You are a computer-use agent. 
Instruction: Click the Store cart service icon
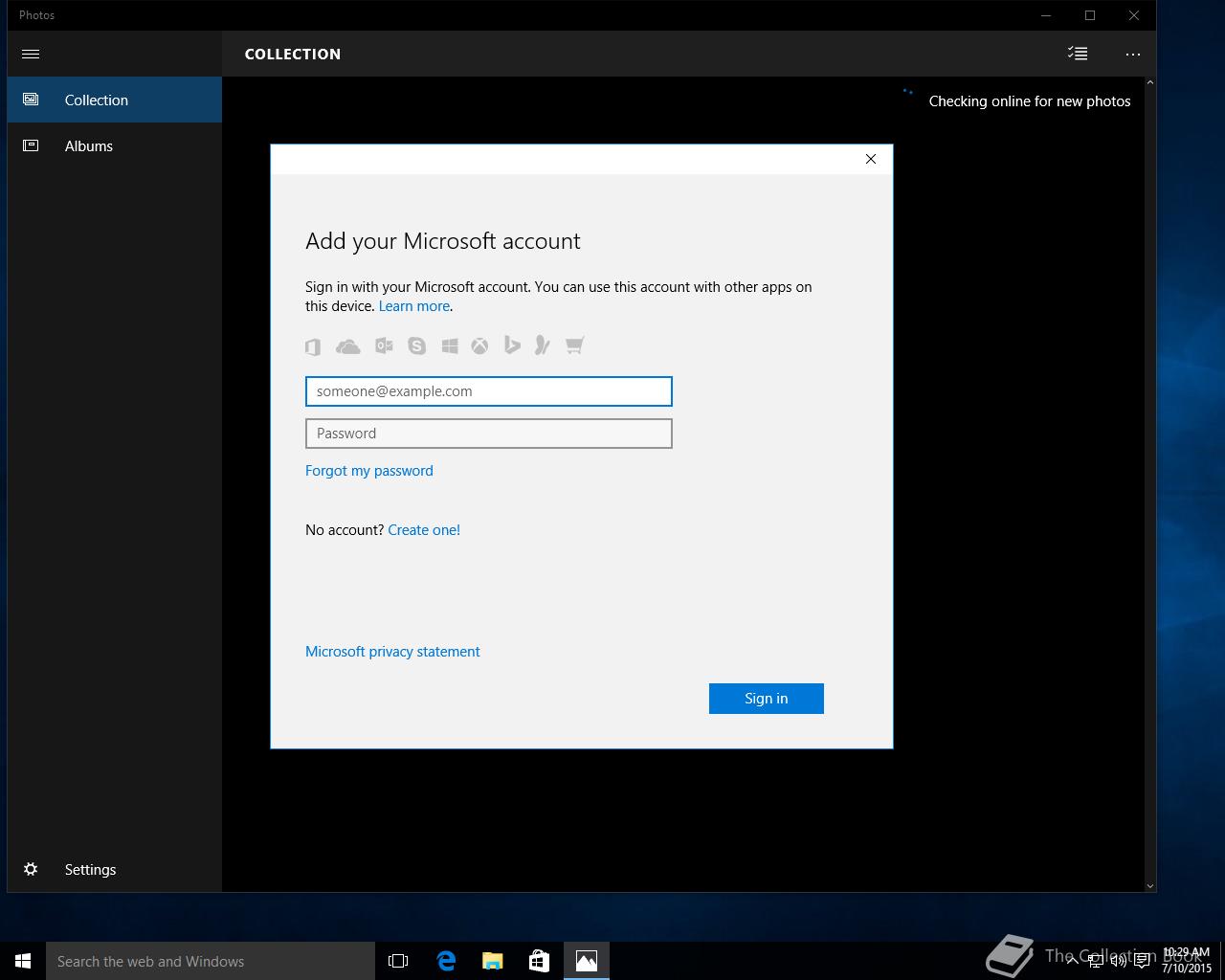tap(574, 345)
